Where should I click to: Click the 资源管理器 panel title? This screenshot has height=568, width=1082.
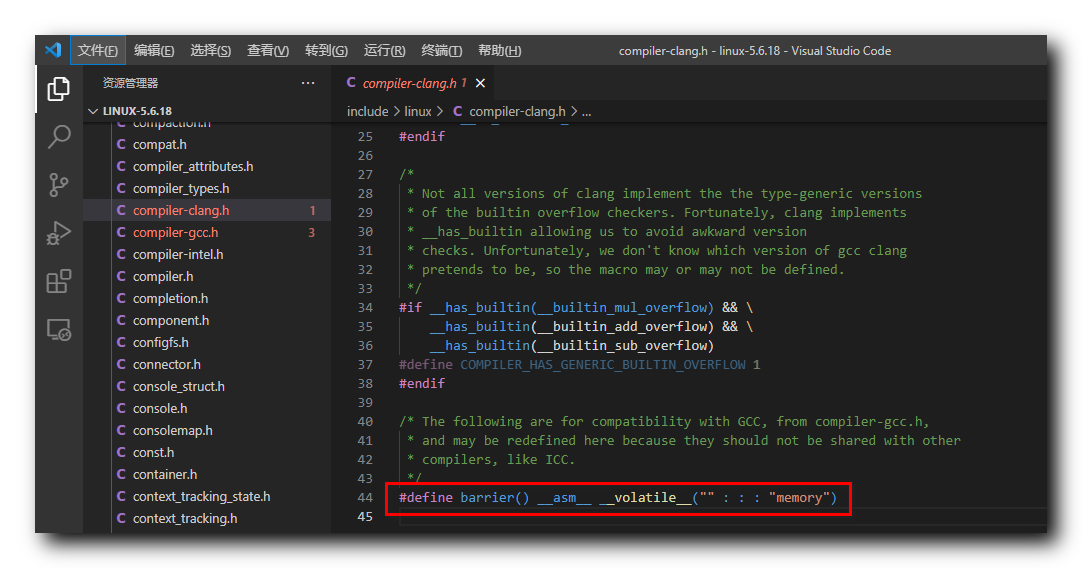point(130,83)
